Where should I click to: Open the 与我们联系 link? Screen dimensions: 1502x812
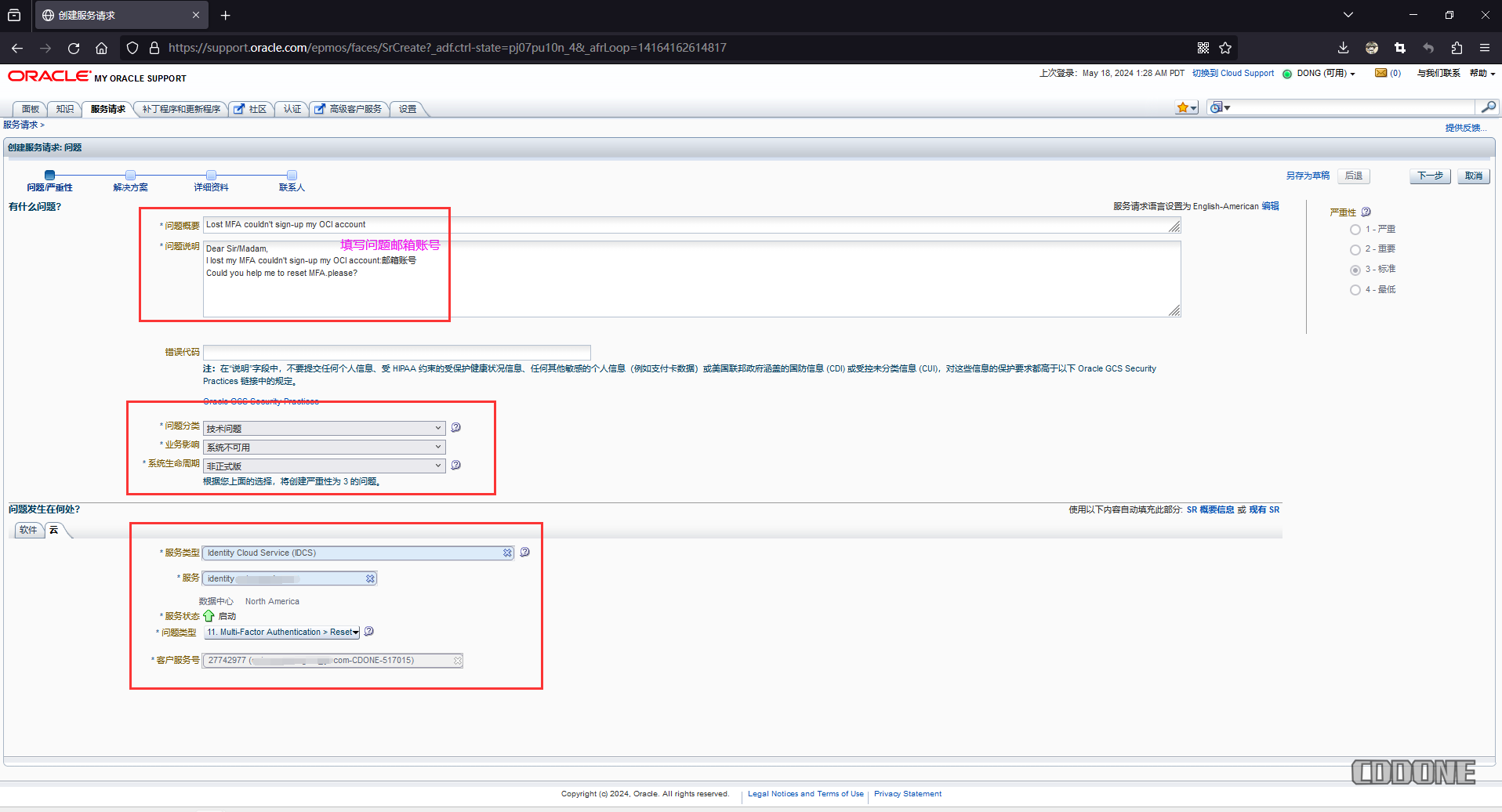[1439, 73]
